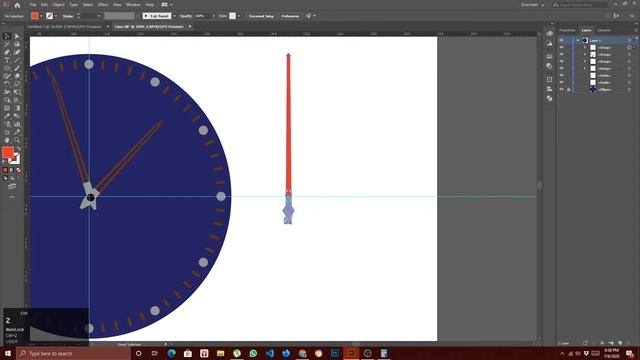Open the Edit Toolbar three dots
This screenshot has width=640, height=360.
pos(12,197)
